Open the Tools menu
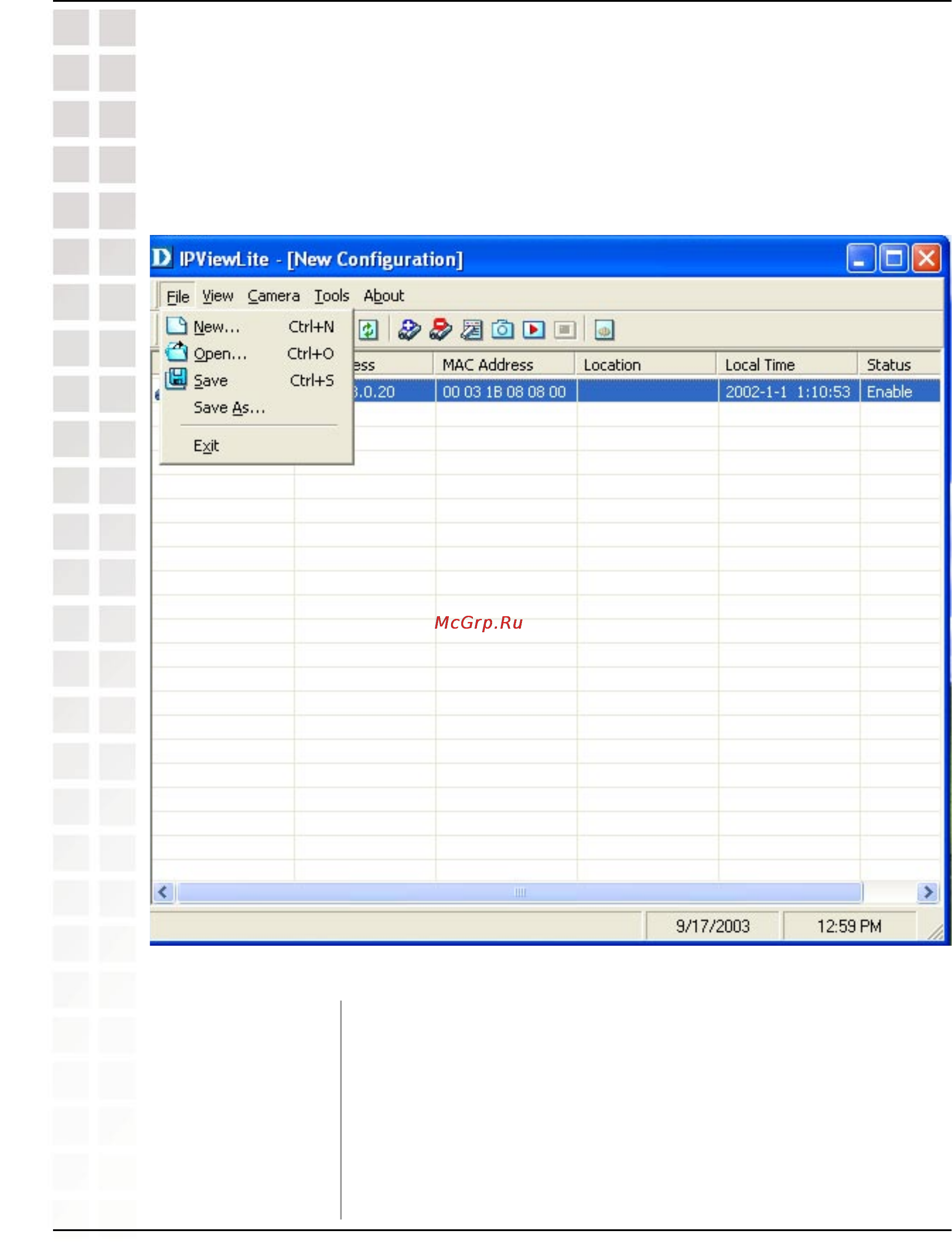This screenshot has width=952, height=1244. [x=332, y=296]
